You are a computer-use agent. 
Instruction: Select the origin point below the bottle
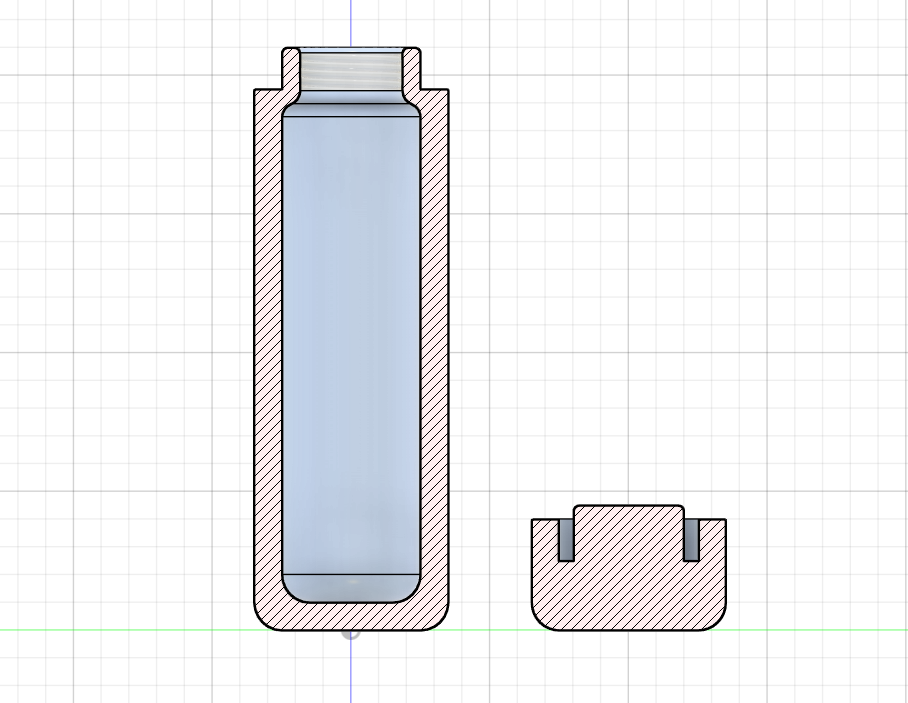(351, 632)
